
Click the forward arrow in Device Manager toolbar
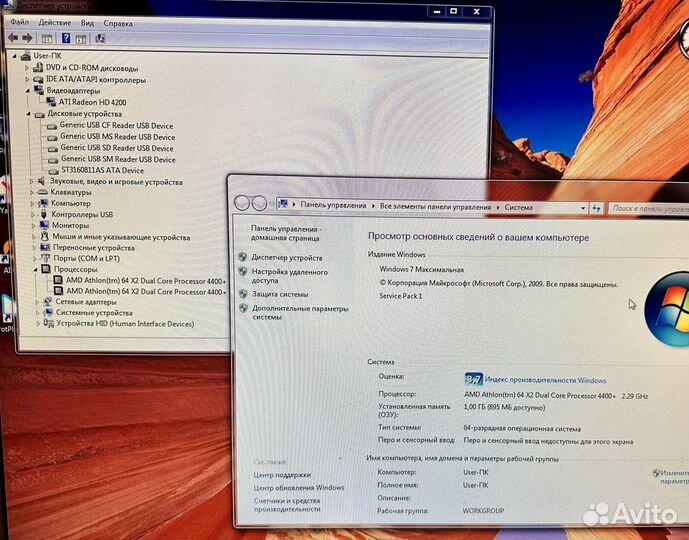(x=27, y=38)
